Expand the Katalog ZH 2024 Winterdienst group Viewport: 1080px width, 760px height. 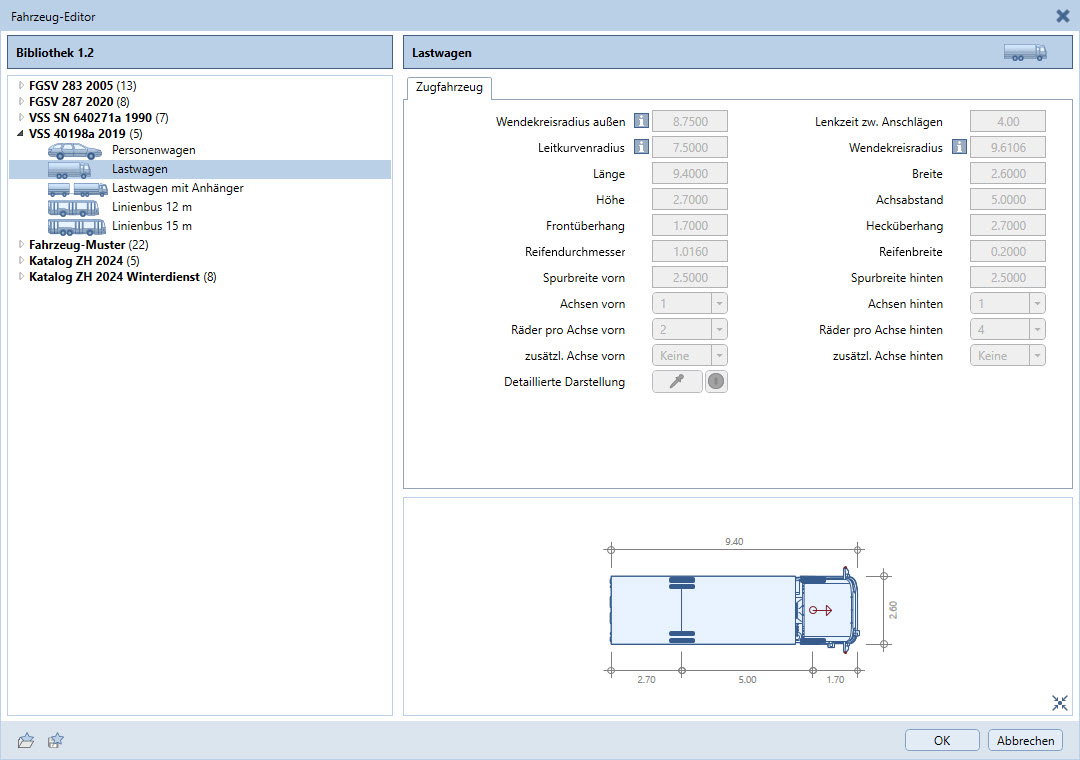point(21,277)
